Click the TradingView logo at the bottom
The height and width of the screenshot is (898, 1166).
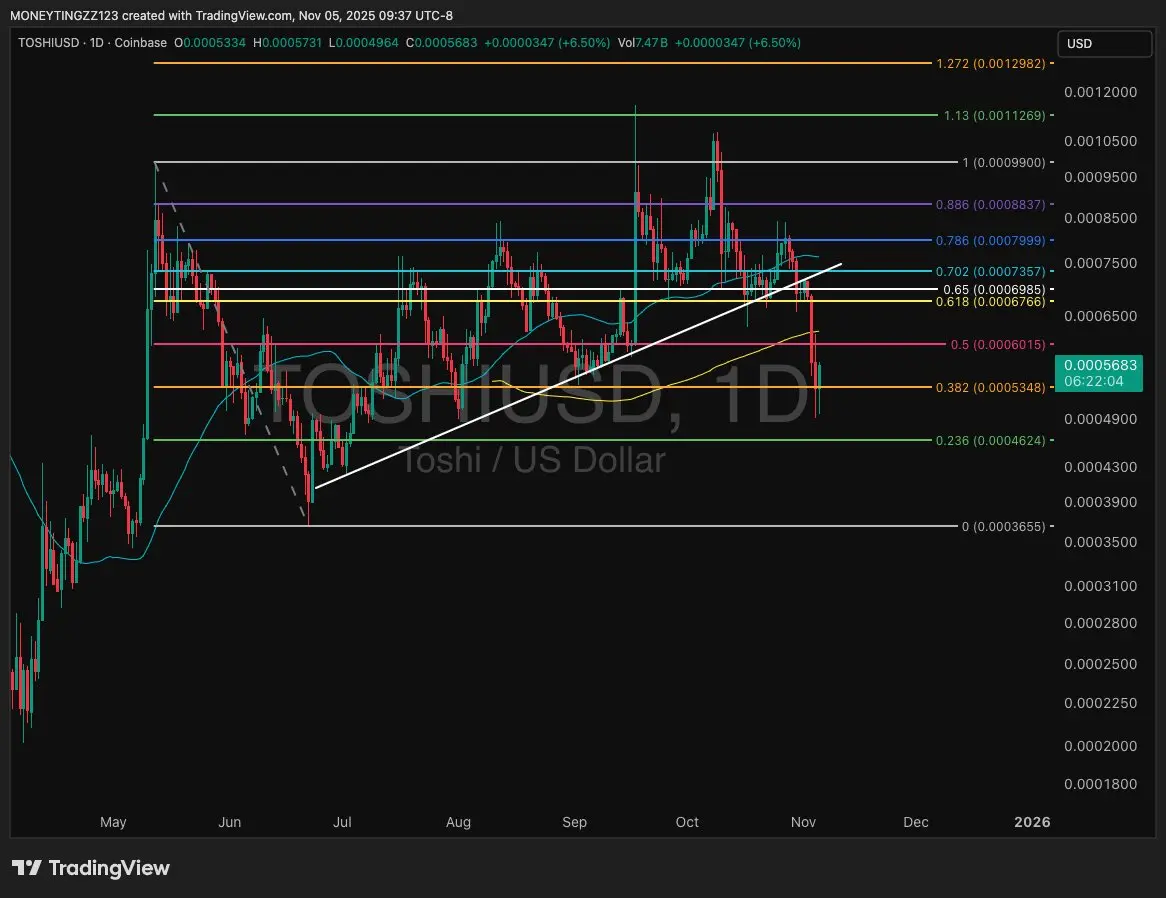click(x=91, y=868)
